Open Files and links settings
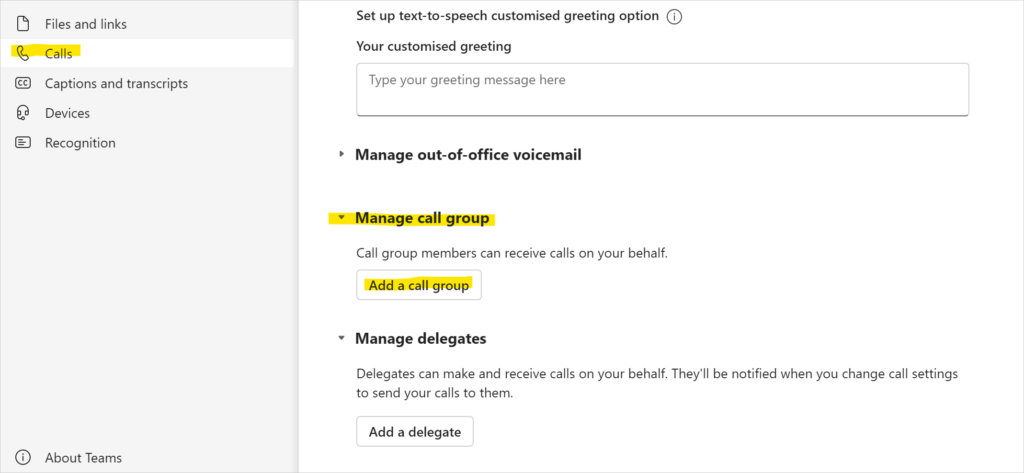Image resolution: width=1024 pixels, height=473 pixels. coord(148,24)
